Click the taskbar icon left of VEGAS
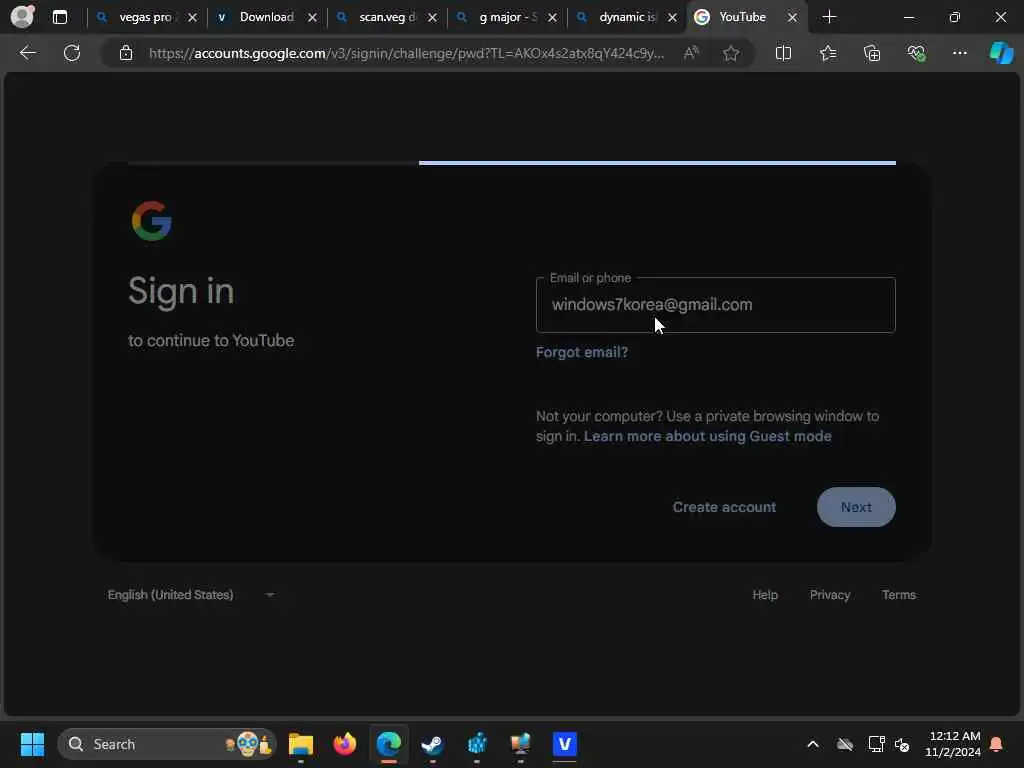 tap(520, 744)
